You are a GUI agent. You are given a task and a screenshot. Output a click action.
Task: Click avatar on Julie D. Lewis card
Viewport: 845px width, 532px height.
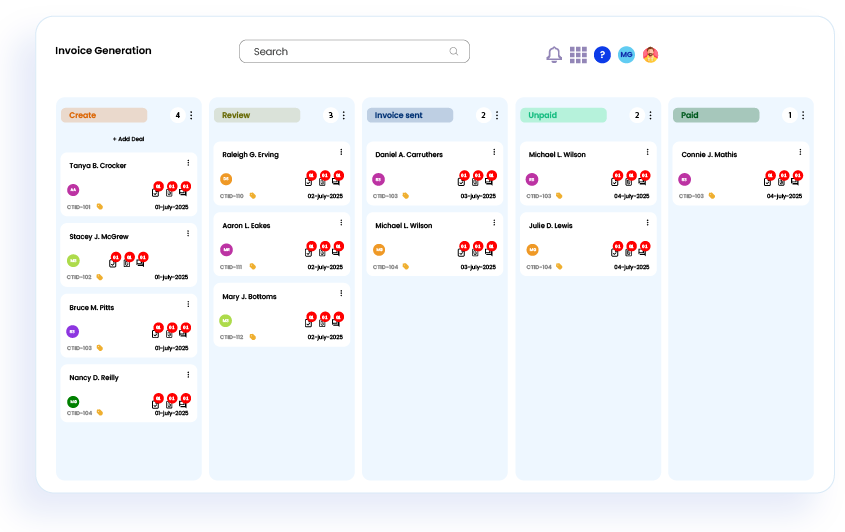532,250
